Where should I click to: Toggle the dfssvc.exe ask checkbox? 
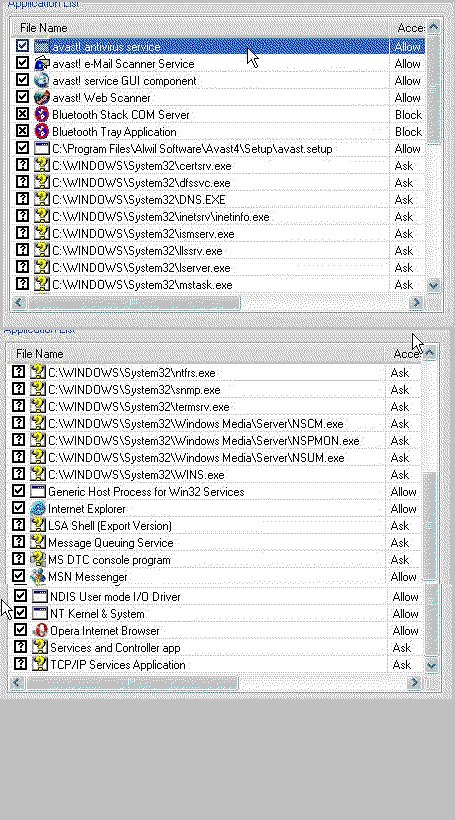[x=22, y=183]
